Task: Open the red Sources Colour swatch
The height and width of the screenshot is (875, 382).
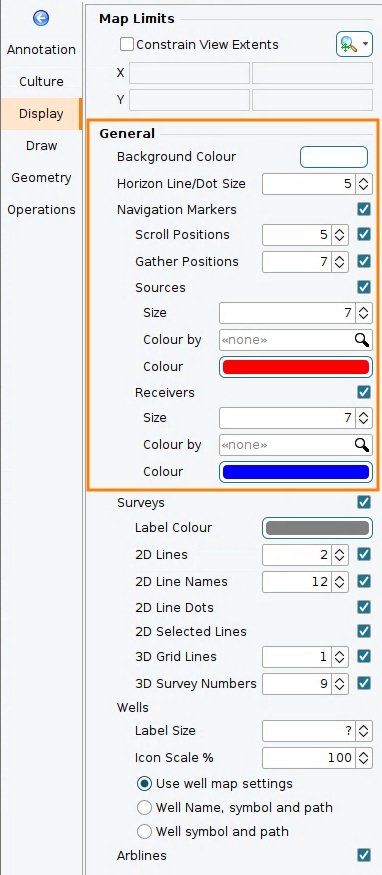Action: [296, 367]
